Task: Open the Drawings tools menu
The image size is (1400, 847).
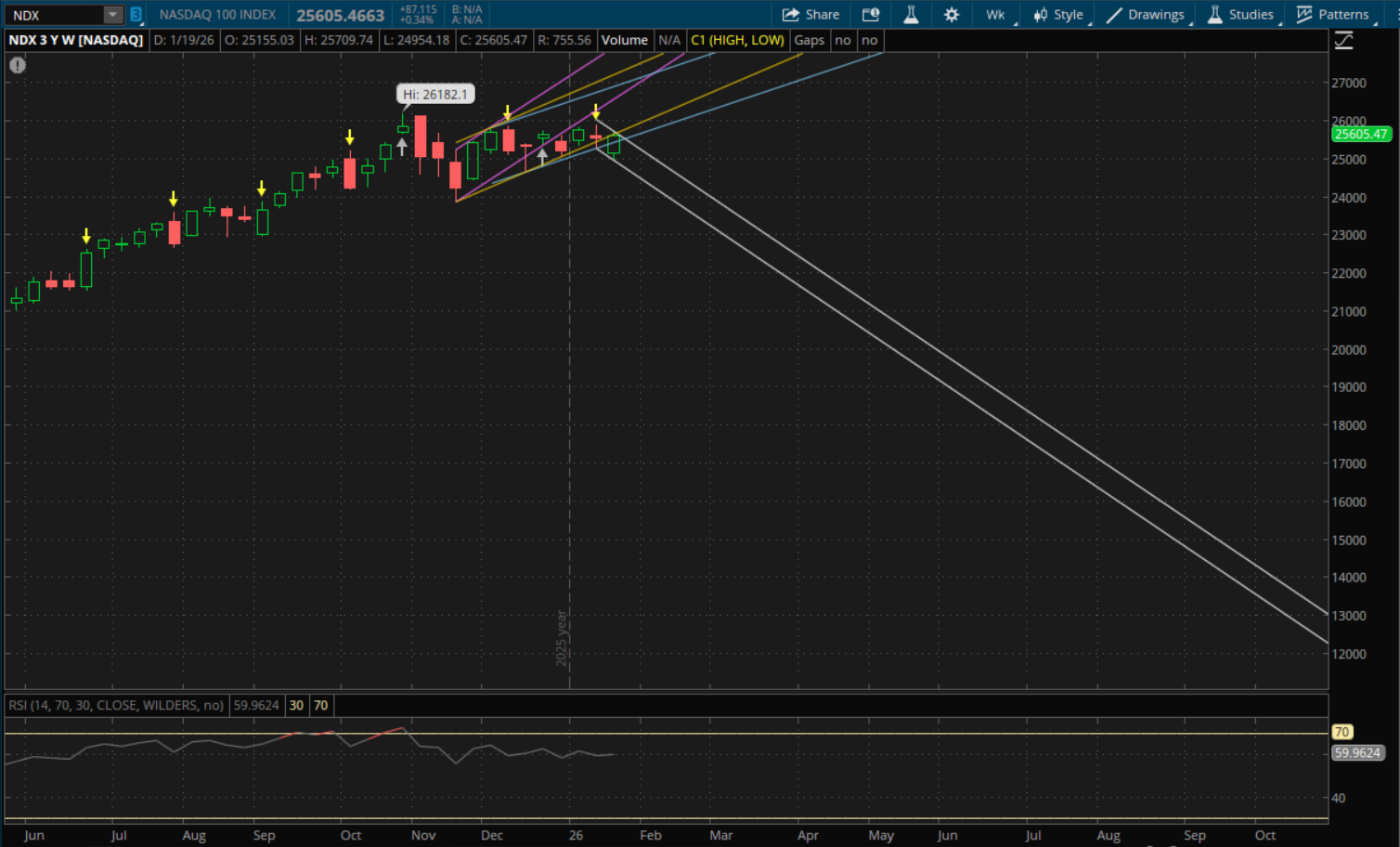Action: point(1146,15)
